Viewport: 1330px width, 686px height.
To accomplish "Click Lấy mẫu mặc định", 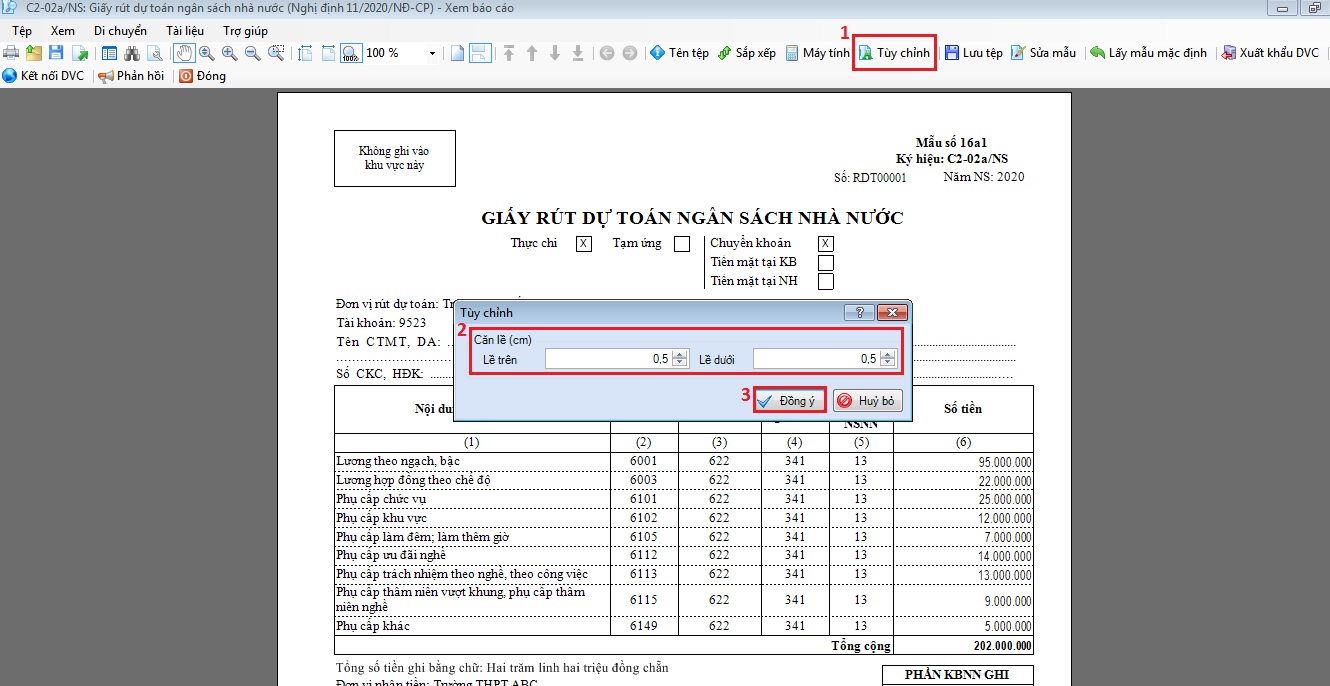I will coord(1148,53).
